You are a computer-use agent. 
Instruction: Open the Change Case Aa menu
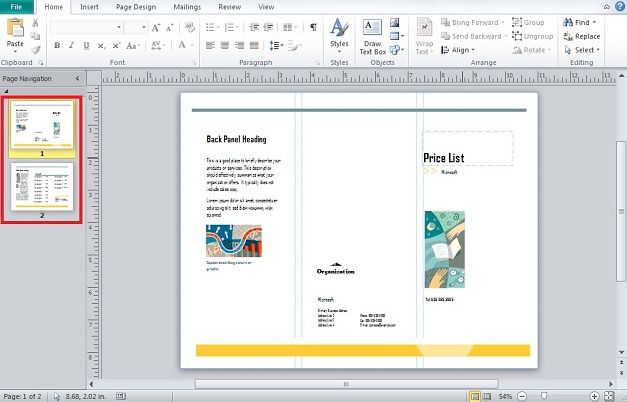point(132,46)
